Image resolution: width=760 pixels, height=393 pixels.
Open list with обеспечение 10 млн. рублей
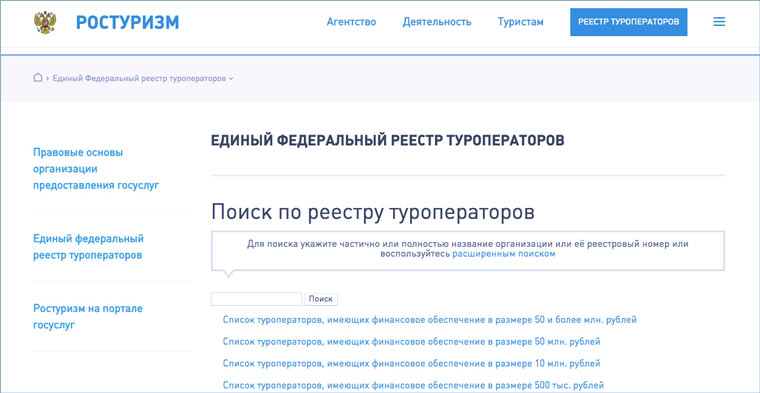pyautogui.click(x=412, y=363)
